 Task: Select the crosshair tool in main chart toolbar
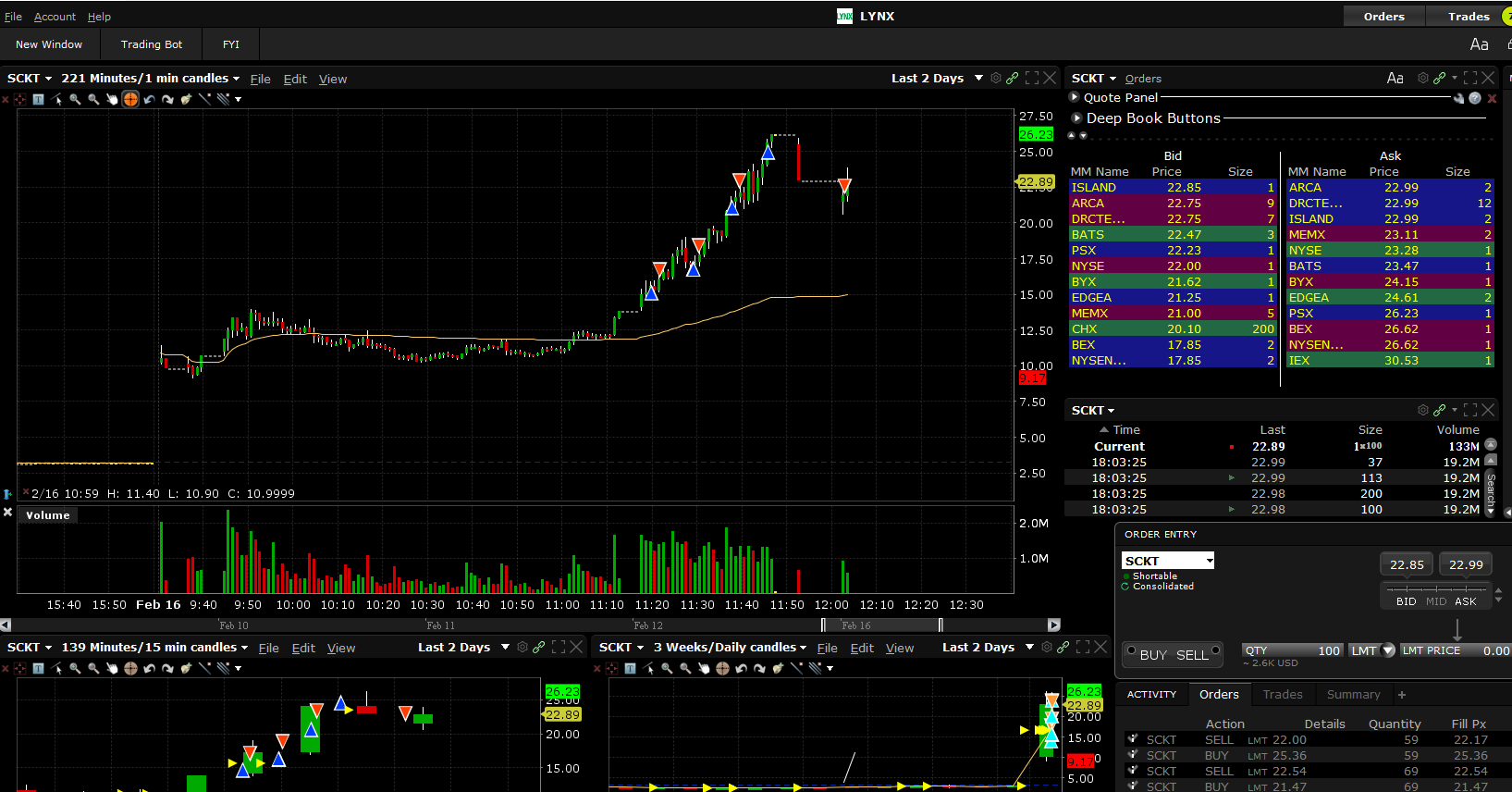tap(130, 99)
